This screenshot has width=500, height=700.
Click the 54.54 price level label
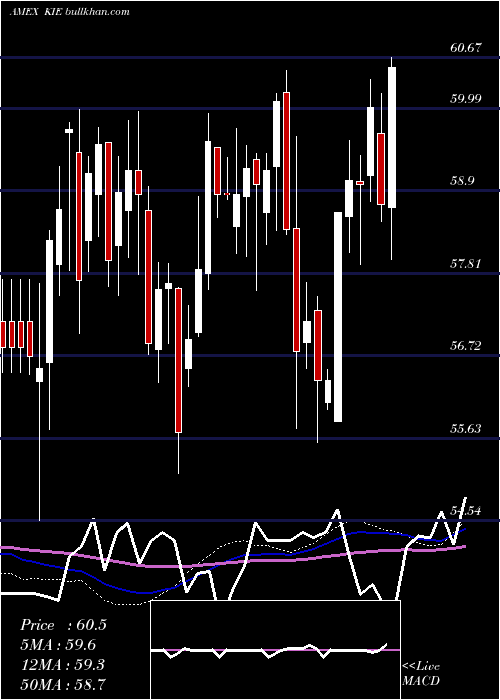pos(466,511)
